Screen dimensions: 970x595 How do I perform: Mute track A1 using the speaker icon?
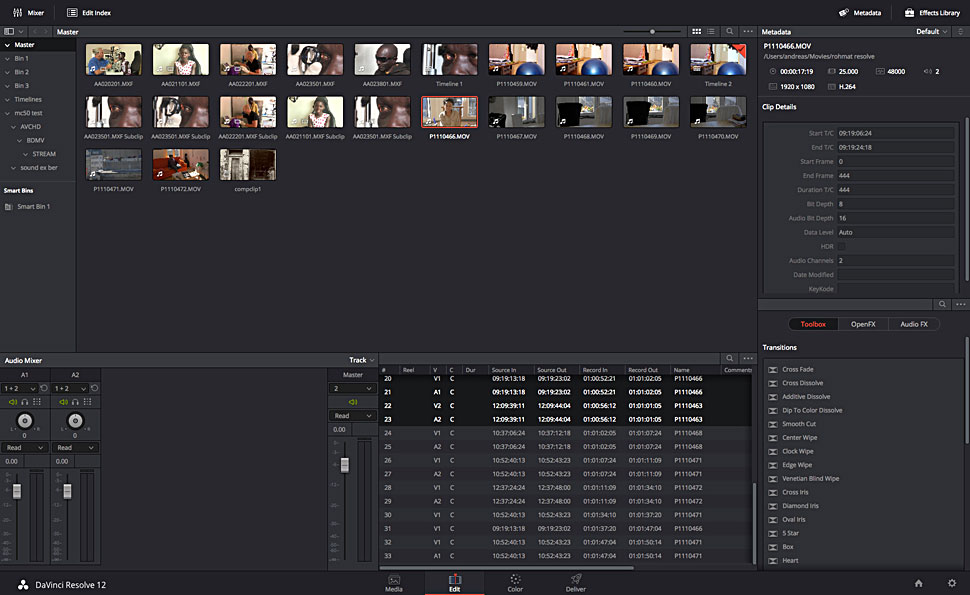point(12,402)
